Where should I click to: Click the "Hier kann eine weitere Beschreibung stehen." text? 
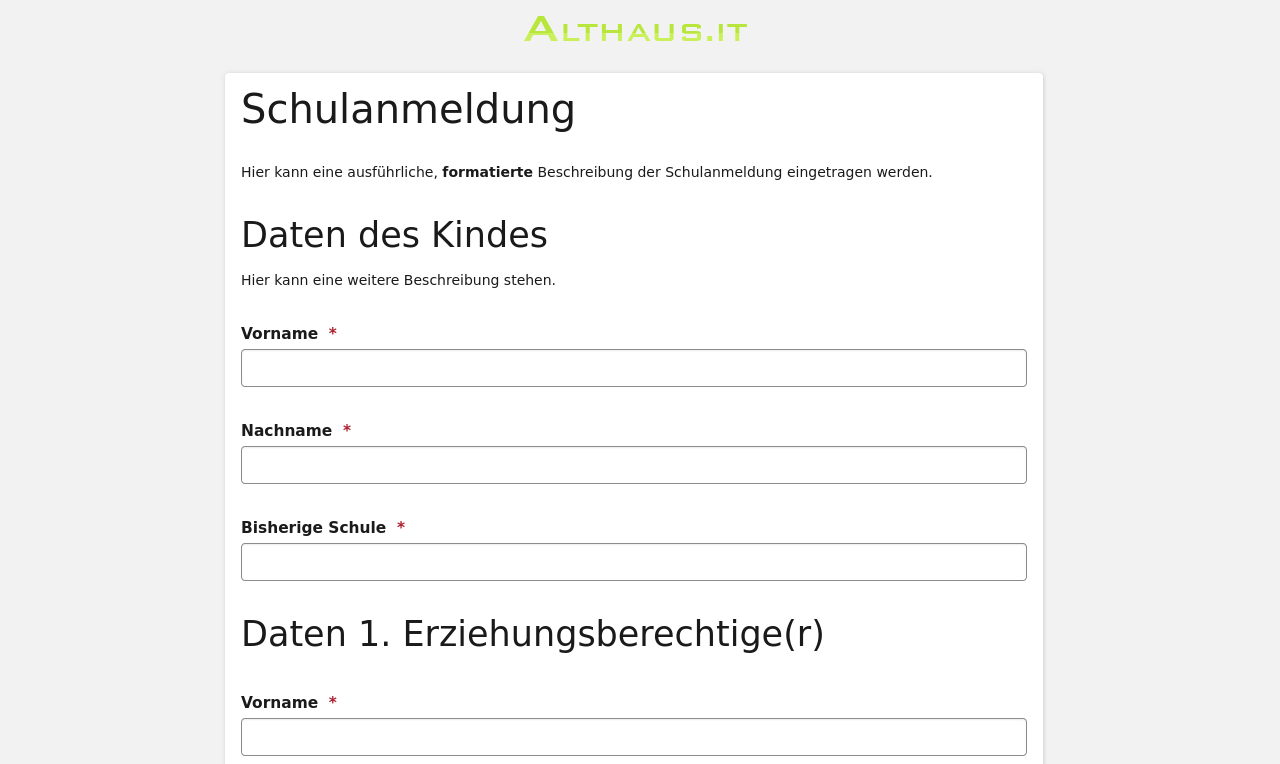[398, 280]
